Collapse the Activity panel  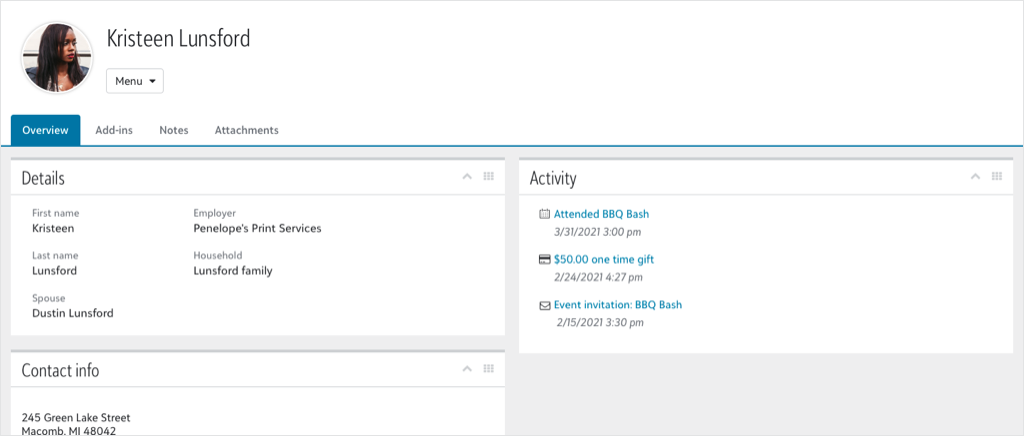[x=974, y=177]
